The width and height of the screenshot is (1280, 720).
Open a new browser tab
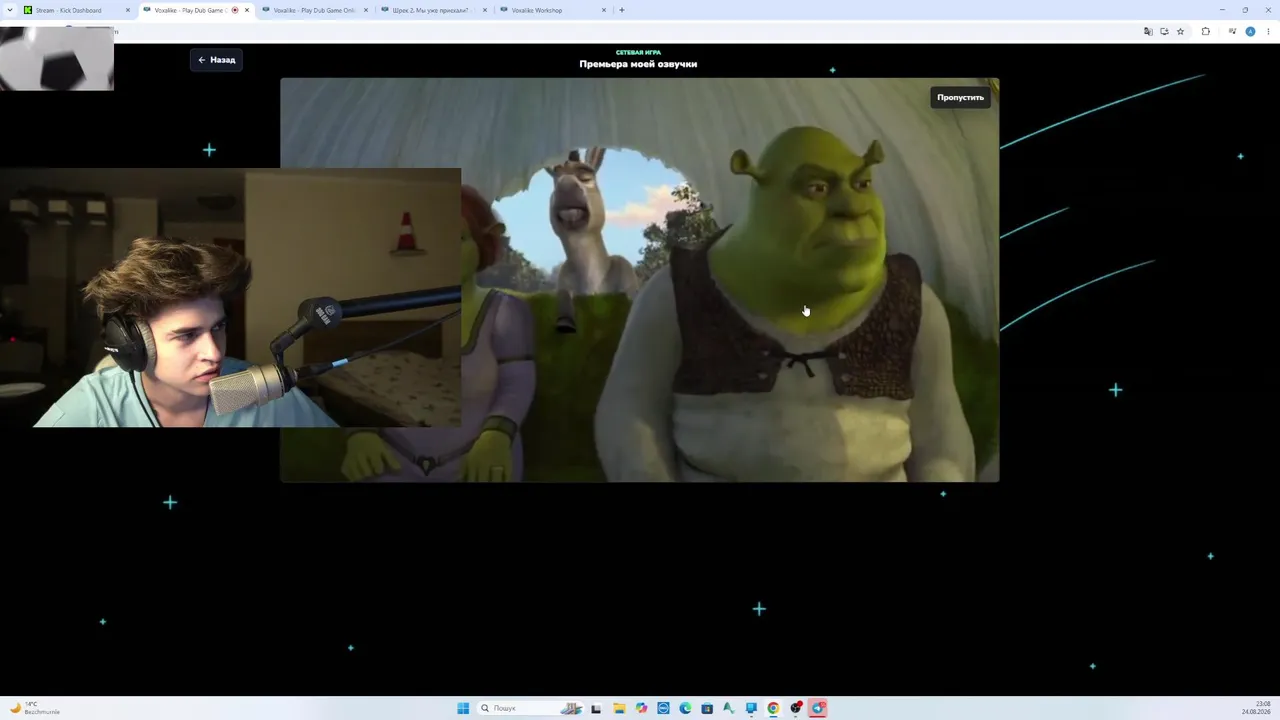[622, 10]
